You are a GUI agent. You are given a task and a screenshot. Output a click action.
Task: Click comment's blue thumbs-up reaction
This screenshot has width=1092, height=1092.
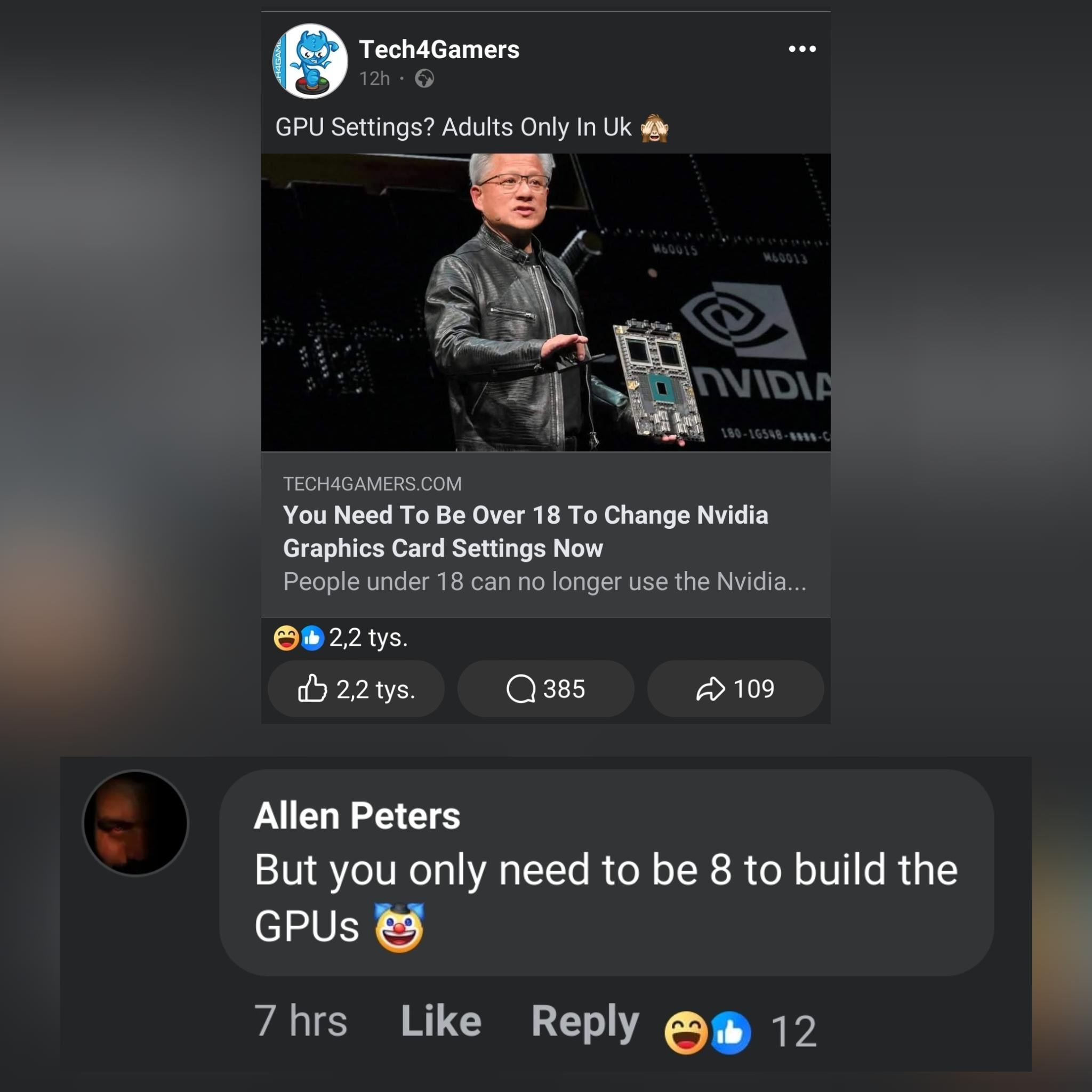point(730,1033)
